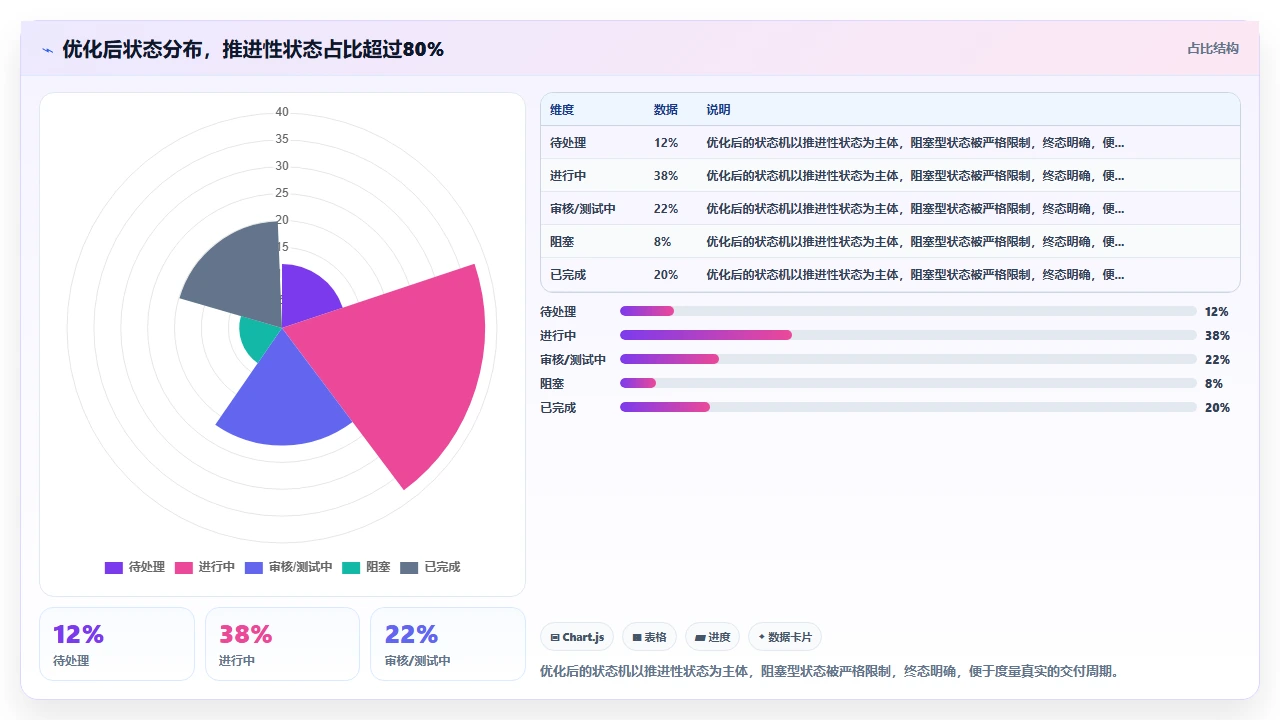Click the 20% value beside 已完成 bar
This screenshot has height=720, width=1280.
pos(1217,407)
